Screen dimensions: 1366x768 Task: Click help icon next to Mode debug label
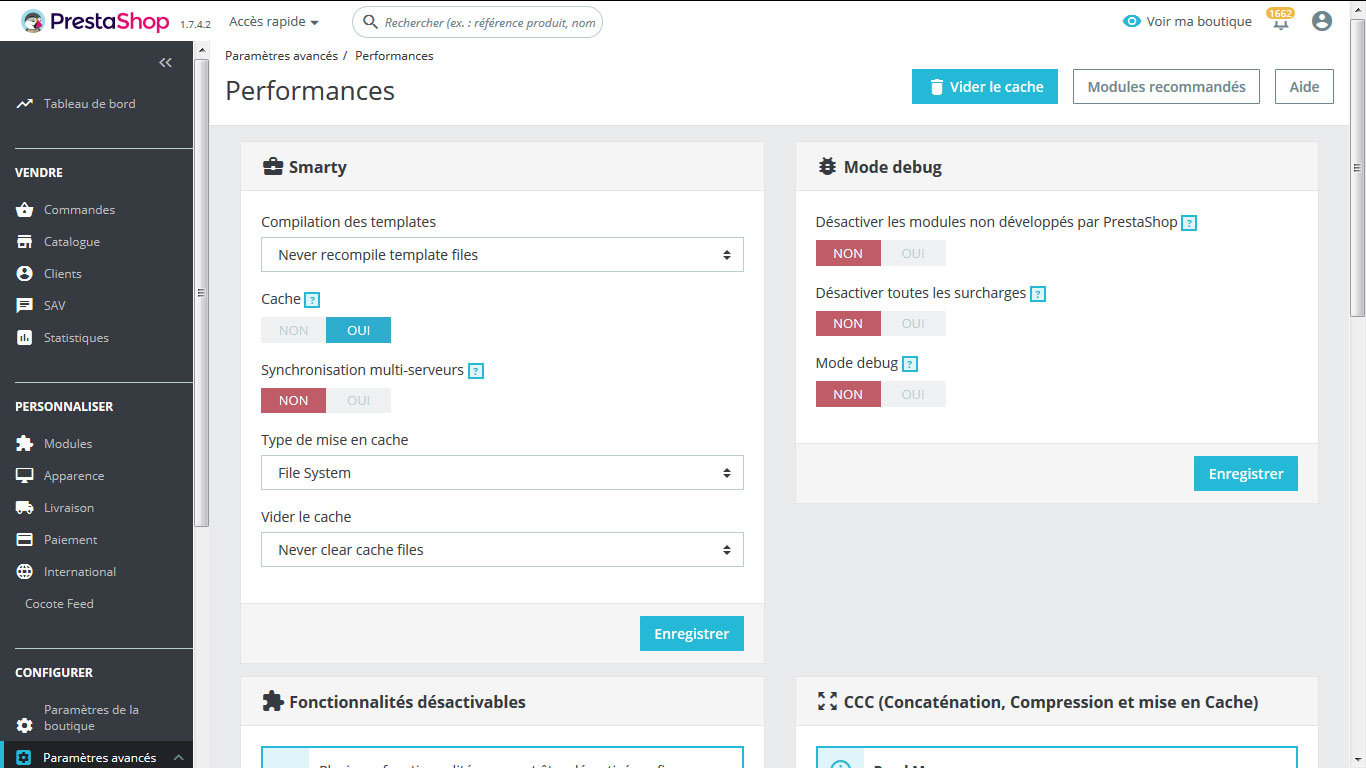click(910, 364)
